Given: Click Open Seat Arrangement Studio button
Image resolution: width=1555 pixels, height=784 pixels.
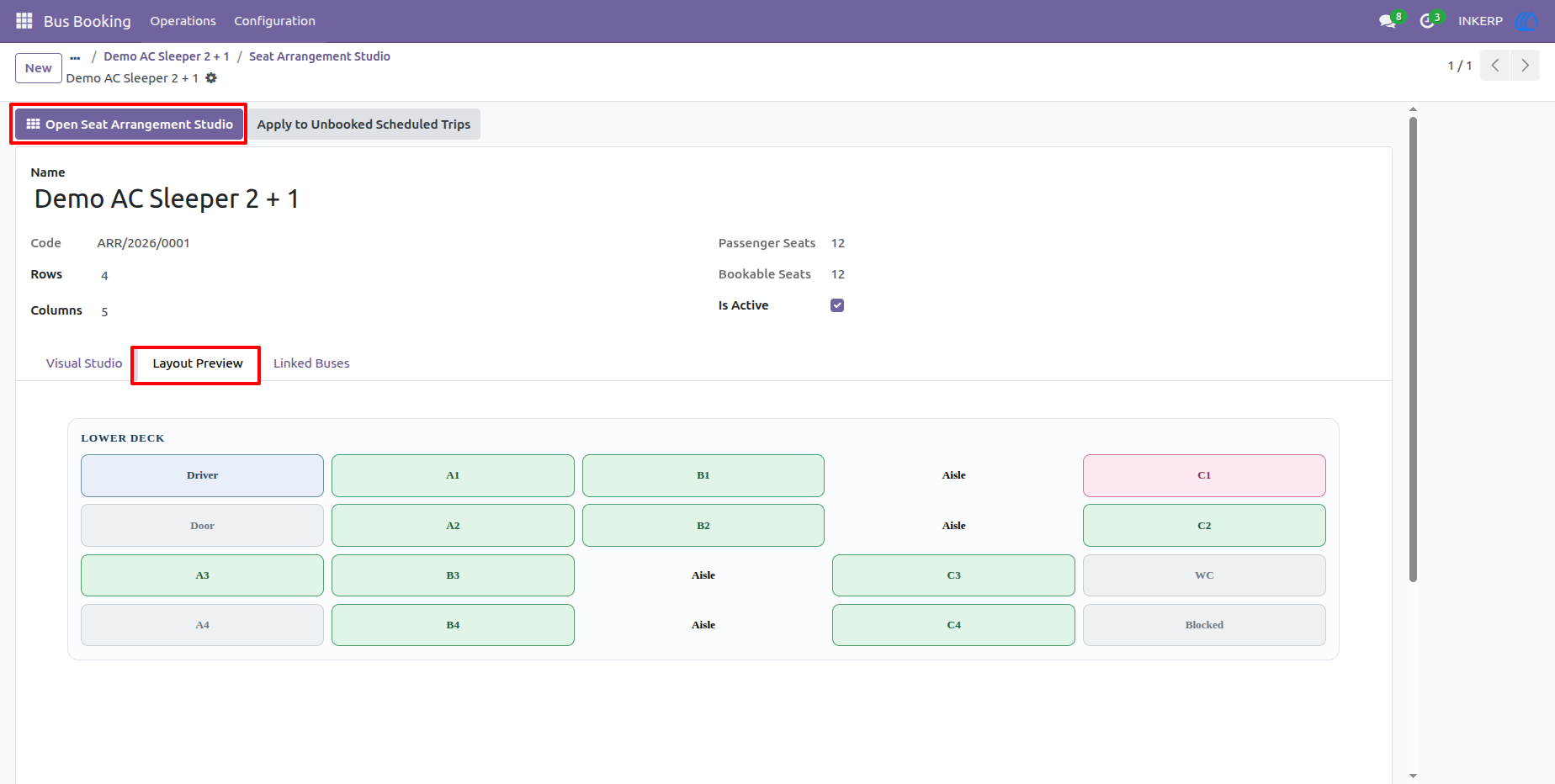Looking at the screenshot, I should (x=130, y=124).
